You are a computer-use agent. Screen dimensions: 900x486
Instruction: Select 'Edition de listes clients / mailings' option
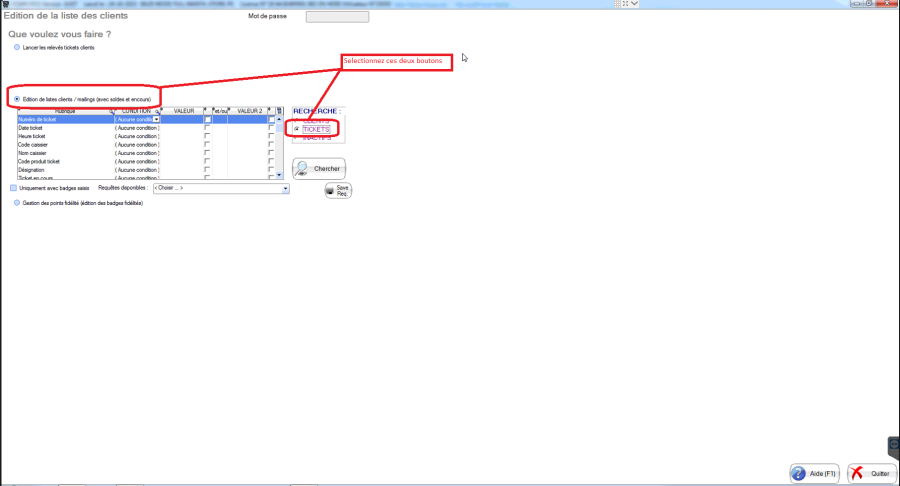point(17,99)
